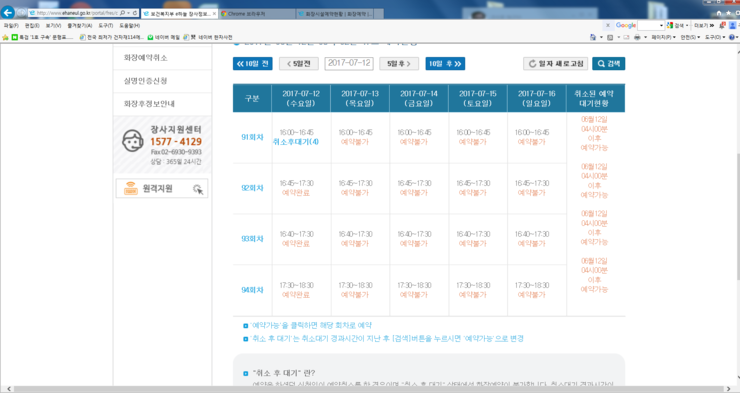Select 화장후정보안내 in the side menu
Viewport: 740px width, 393px height.
(x=149, y=104)
